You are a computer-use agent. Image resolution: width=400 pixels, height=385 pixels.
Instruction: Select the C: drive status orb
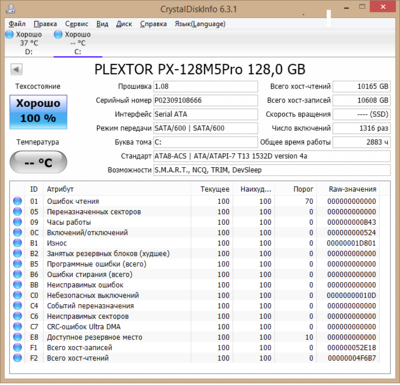coord(58,34)
